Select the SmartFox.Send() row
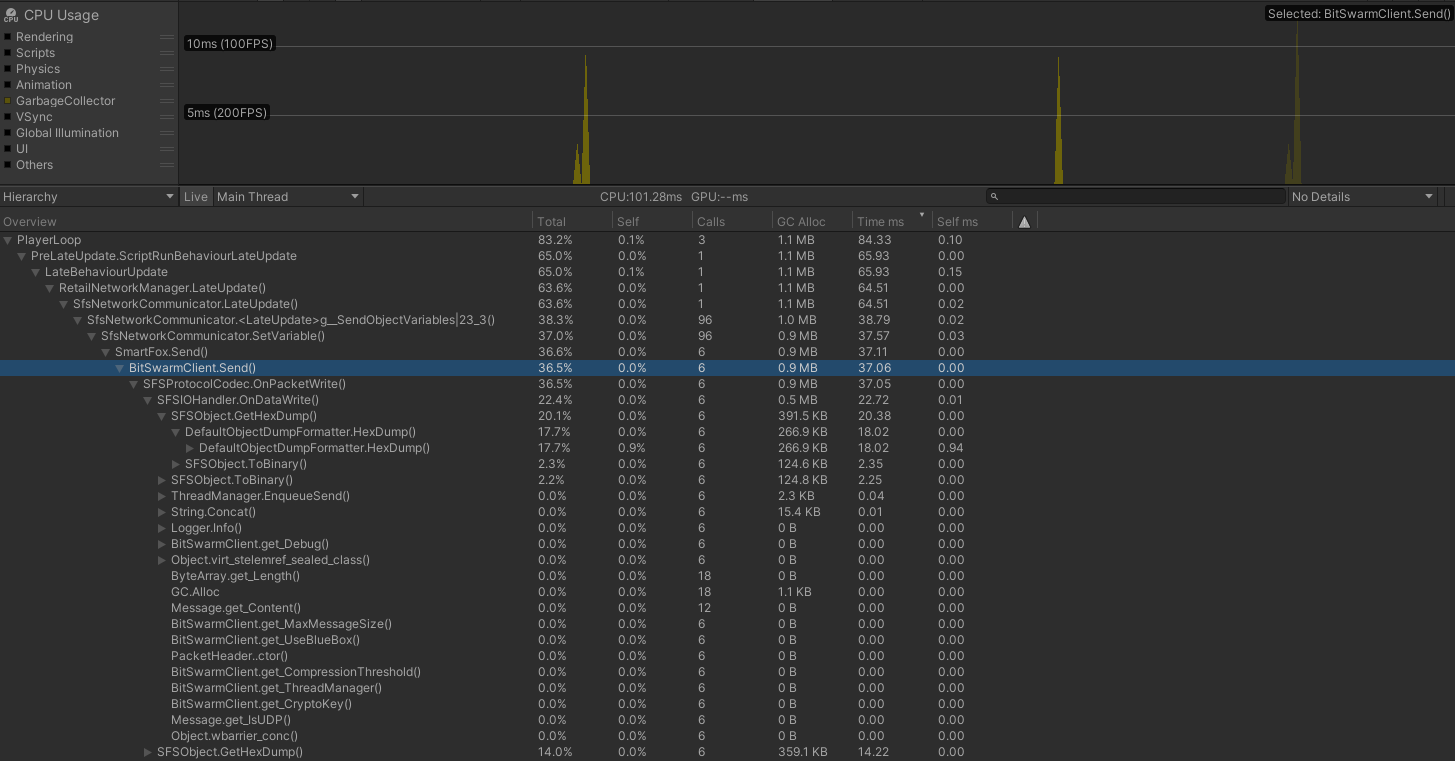The image size is (1455, 761). coord(161,352)
